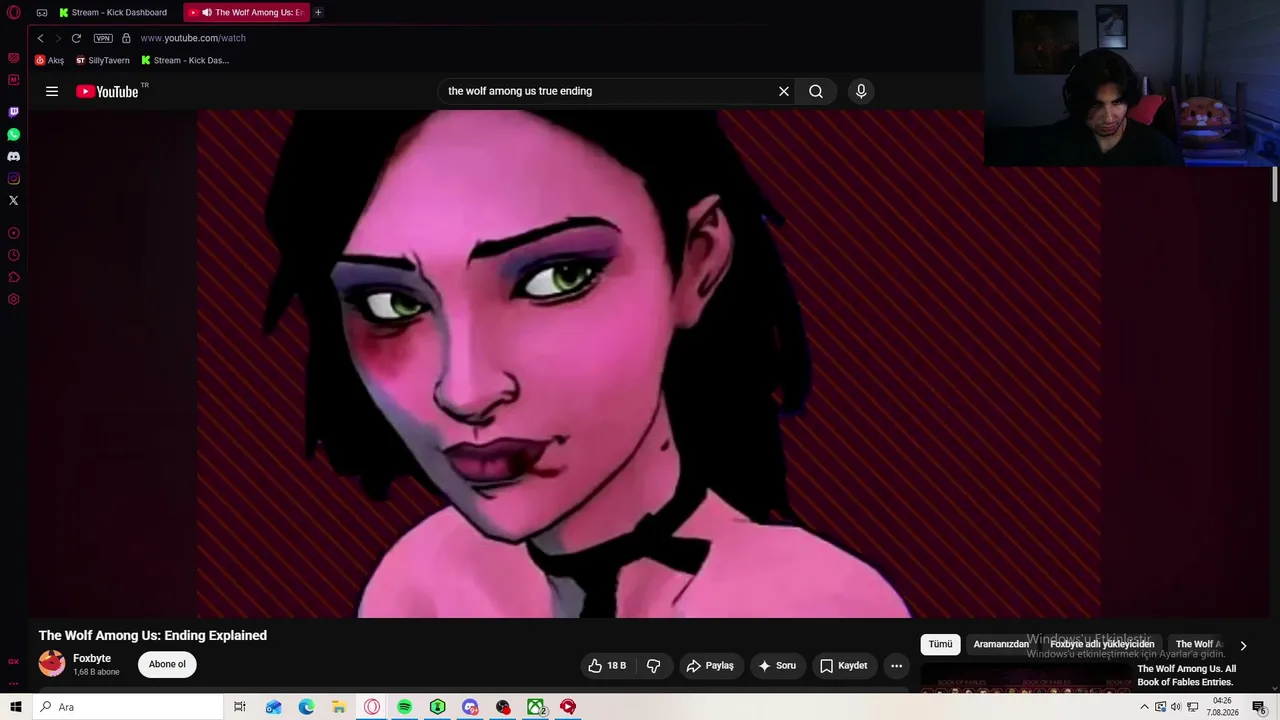The width and height of the screenshot is (1280, 720).
Task: Submit search with the magnifier button
Action: (816, 91)
